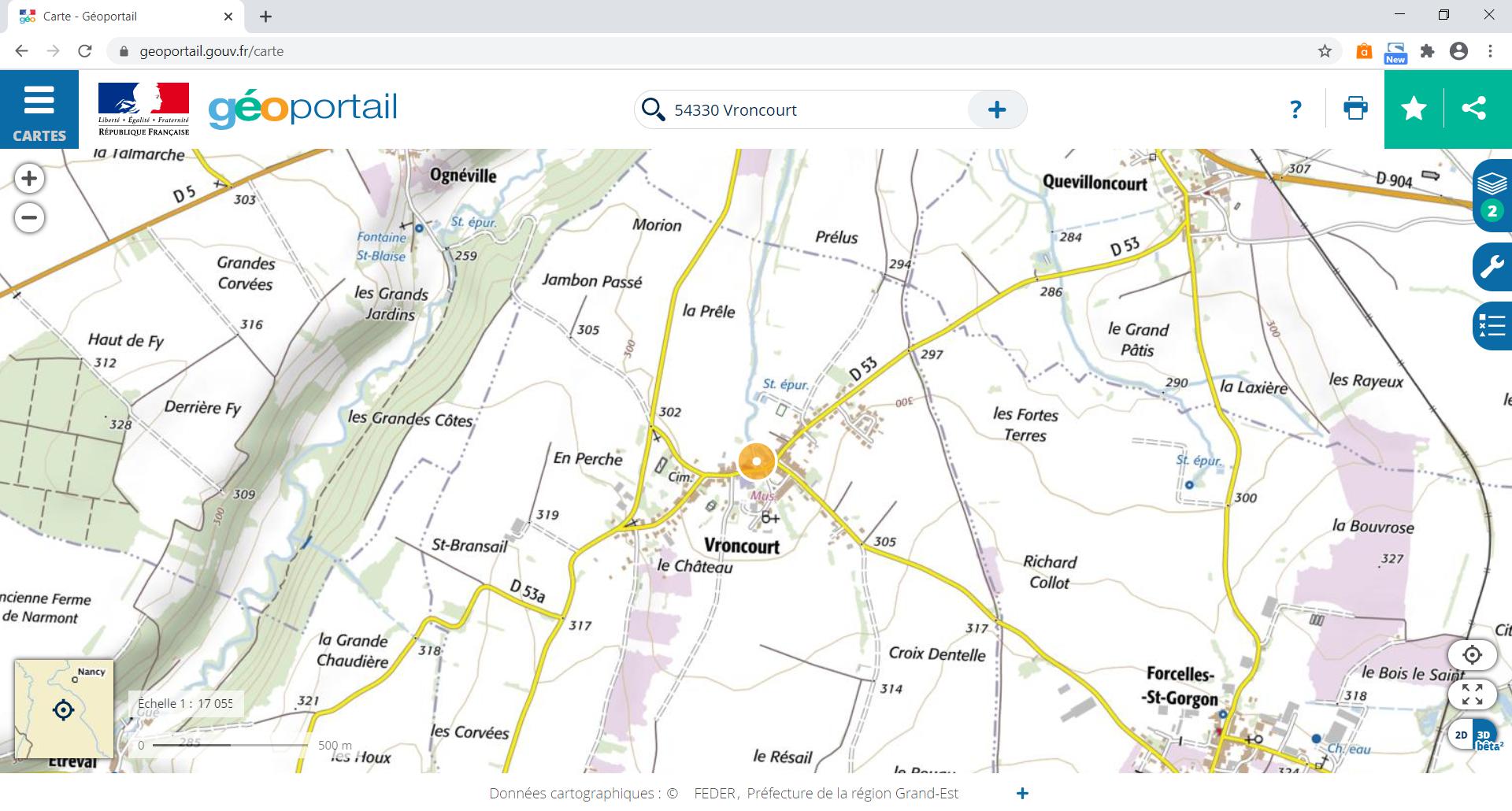Open the CARTES hamburger menu
The width and height of the screenshot is (1512, 811).
click(39, 109)
